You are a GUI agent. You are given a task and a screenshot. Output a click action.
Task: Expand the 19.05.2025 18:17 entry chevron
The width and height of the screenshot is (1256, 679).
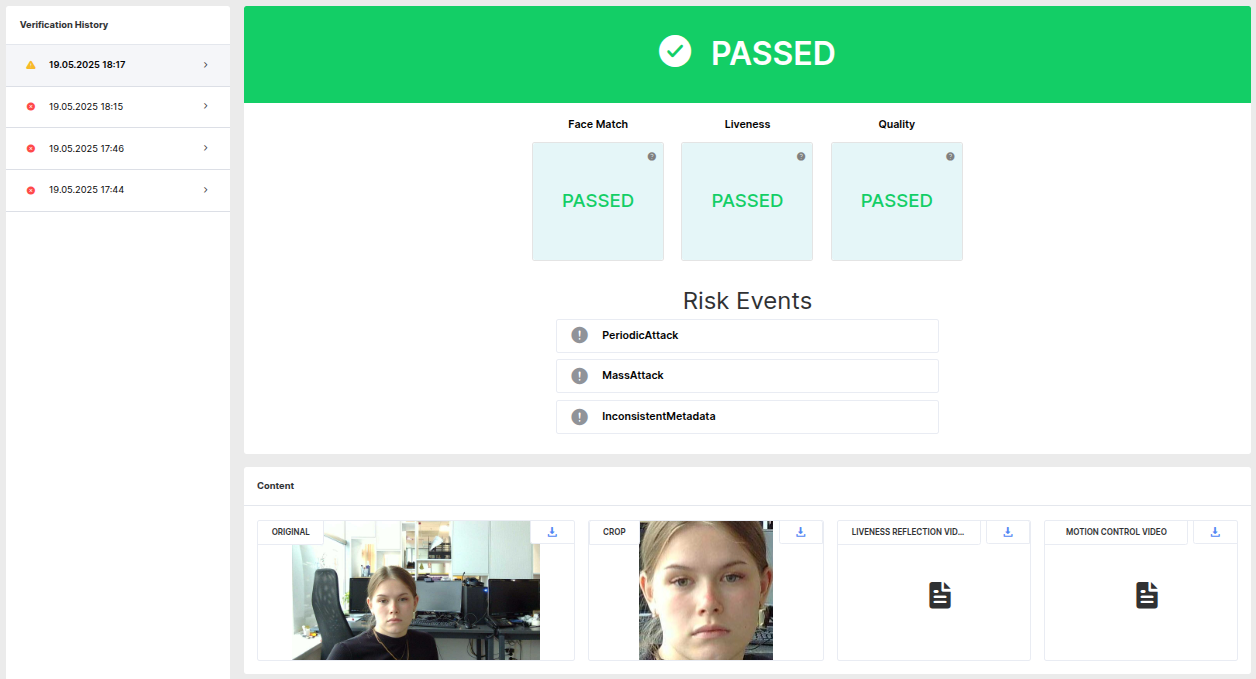(205, 65)
